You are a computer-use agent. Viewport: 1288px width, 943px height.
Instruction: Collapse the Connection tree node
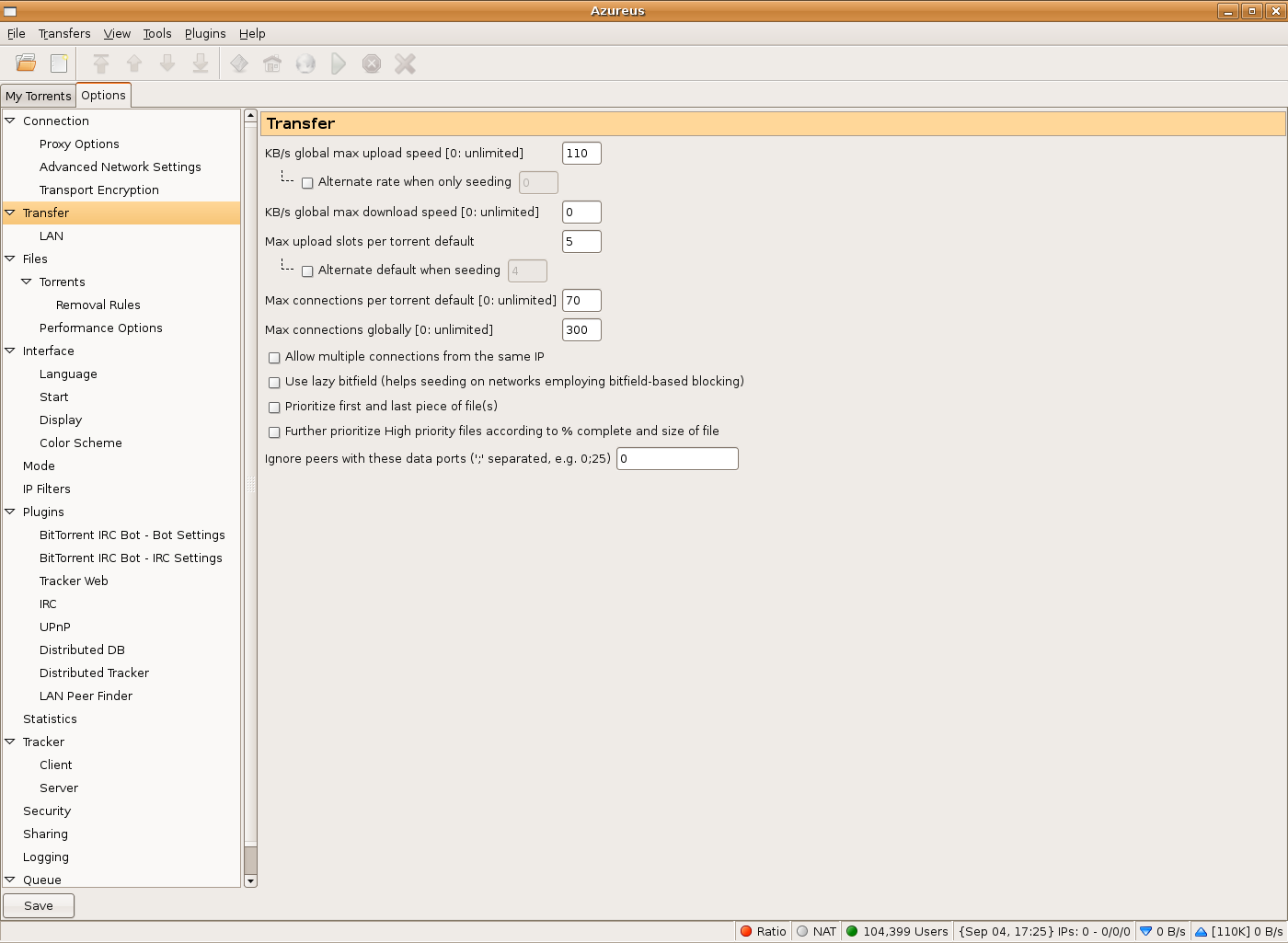[10, 121]
